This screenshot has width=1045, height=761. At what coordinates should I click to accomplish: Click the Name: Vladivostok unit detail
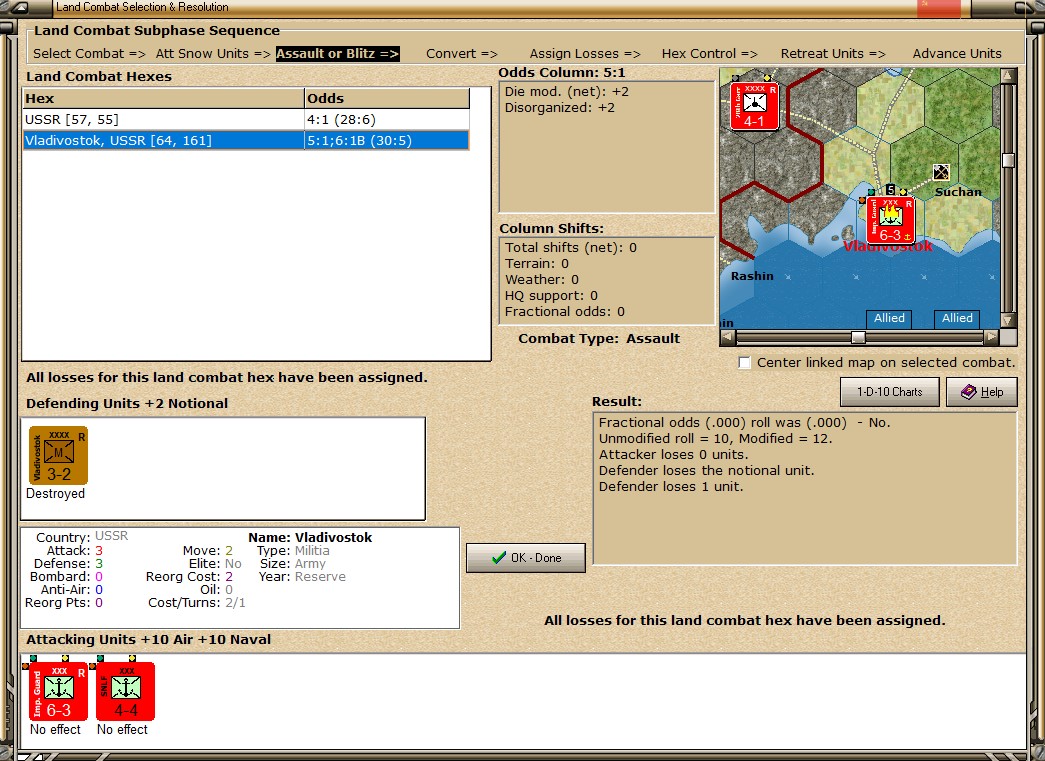pyautogui.click(x=310, y=537)
